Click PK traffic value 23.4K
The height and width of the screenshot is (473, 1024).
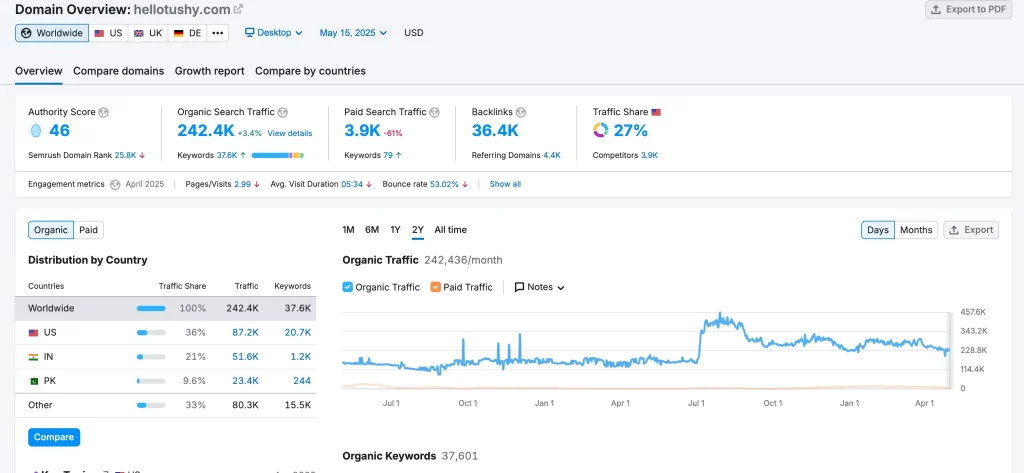(x=245, y=381)
